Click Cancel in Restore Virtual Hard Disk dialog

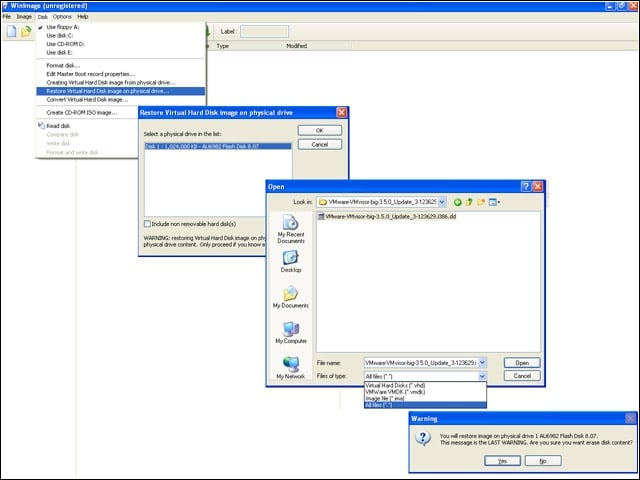coord(320,144)
